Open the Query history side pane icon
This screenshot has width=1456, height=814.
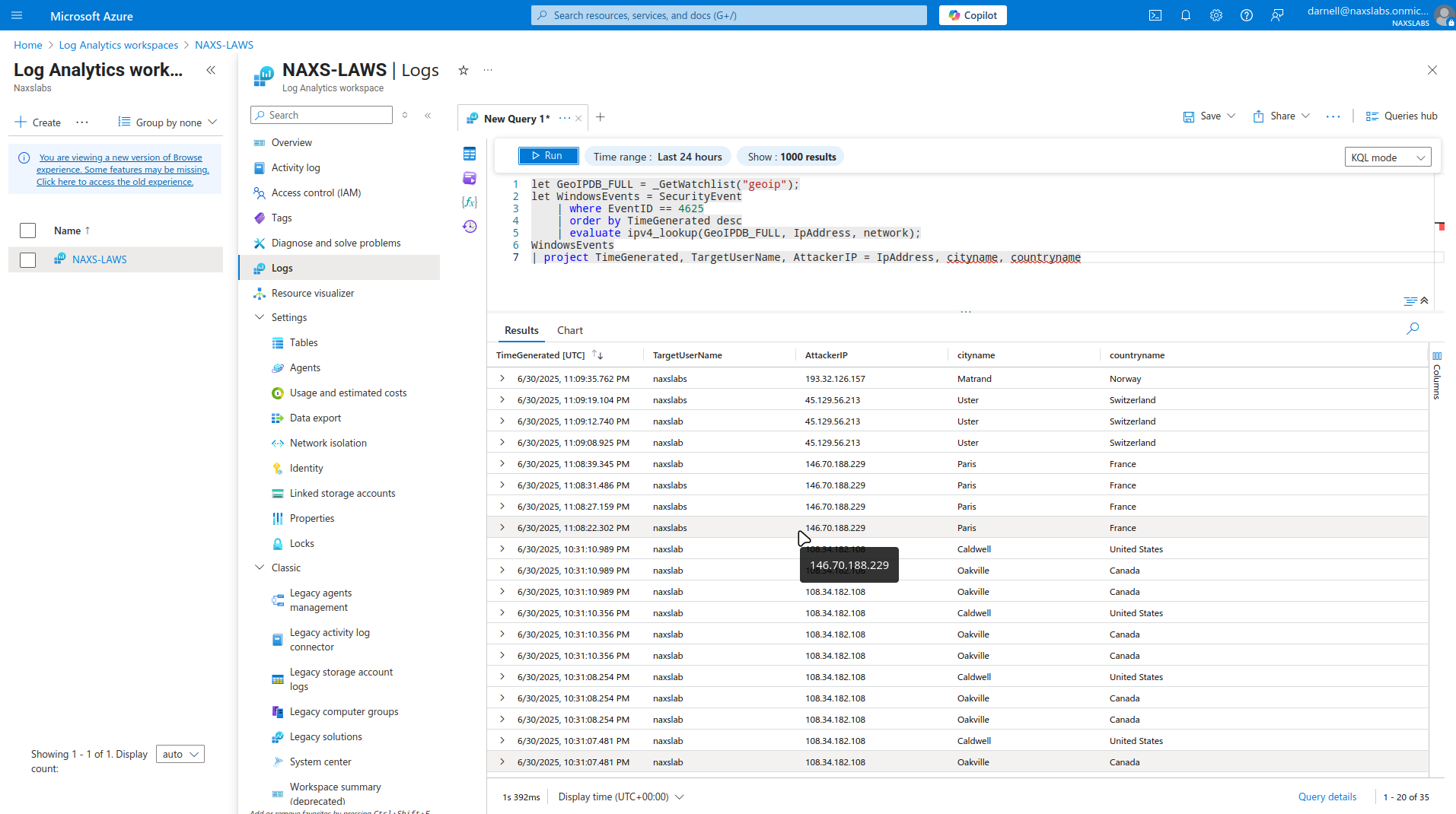pyautogui.click(x=470, y=226)
